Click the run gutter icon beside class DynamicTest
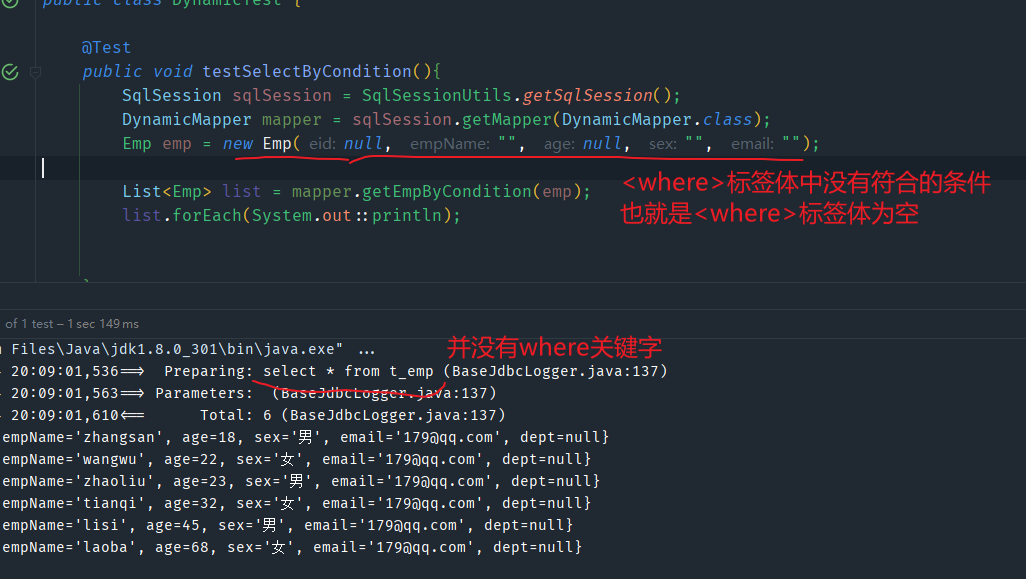The height and width of the screenshot is (579, 1026). (x=10, y=3)
